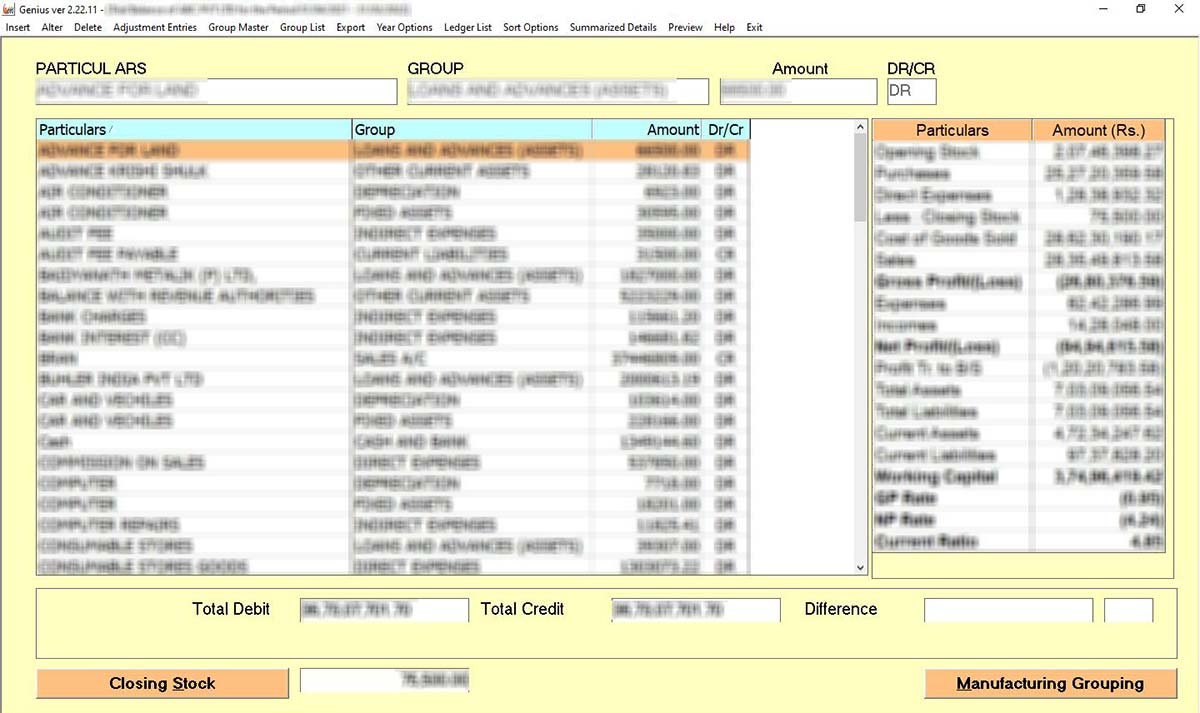Open the Preview option
Screen dimensions: 1200x713
(685, 27)
